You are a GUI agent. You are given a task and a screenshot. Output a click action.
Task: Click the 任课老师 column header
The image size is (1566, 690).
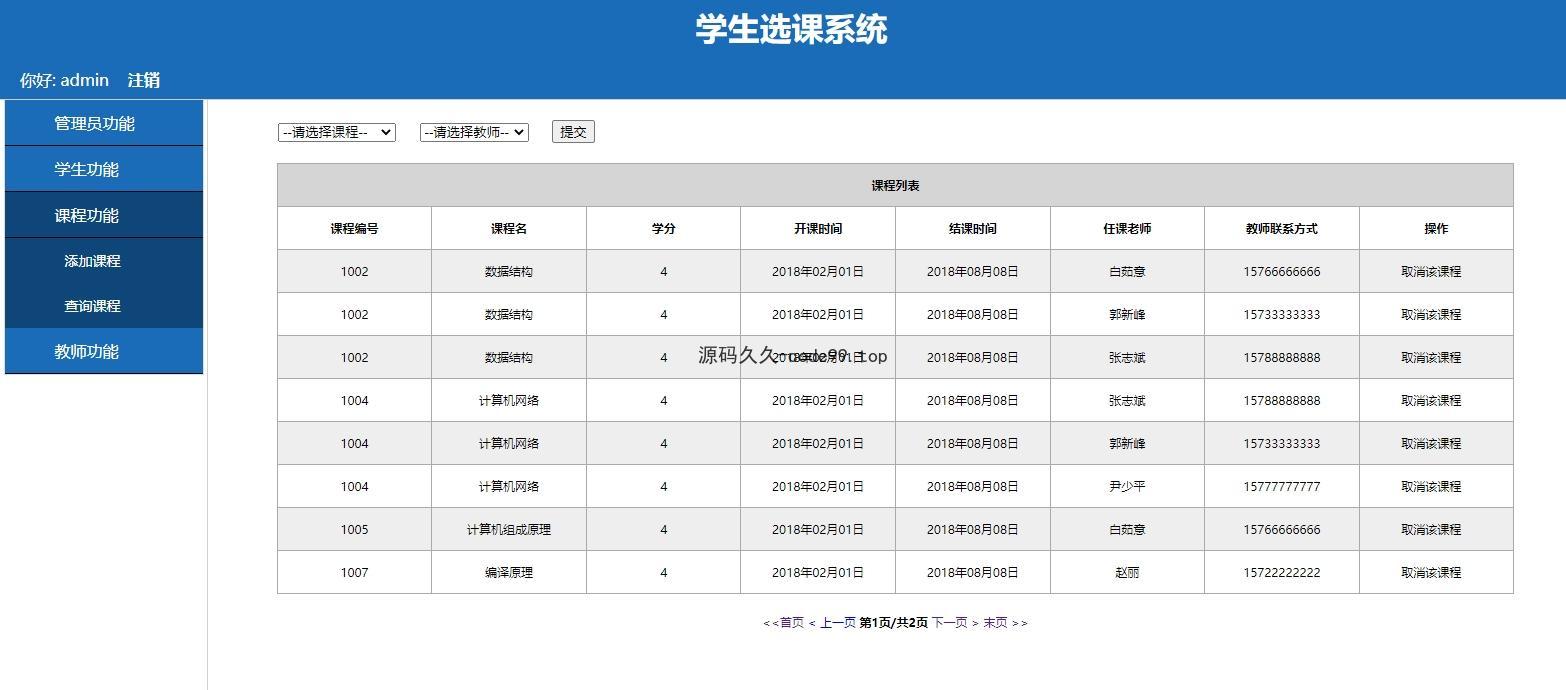click(x=1127, y=229)
